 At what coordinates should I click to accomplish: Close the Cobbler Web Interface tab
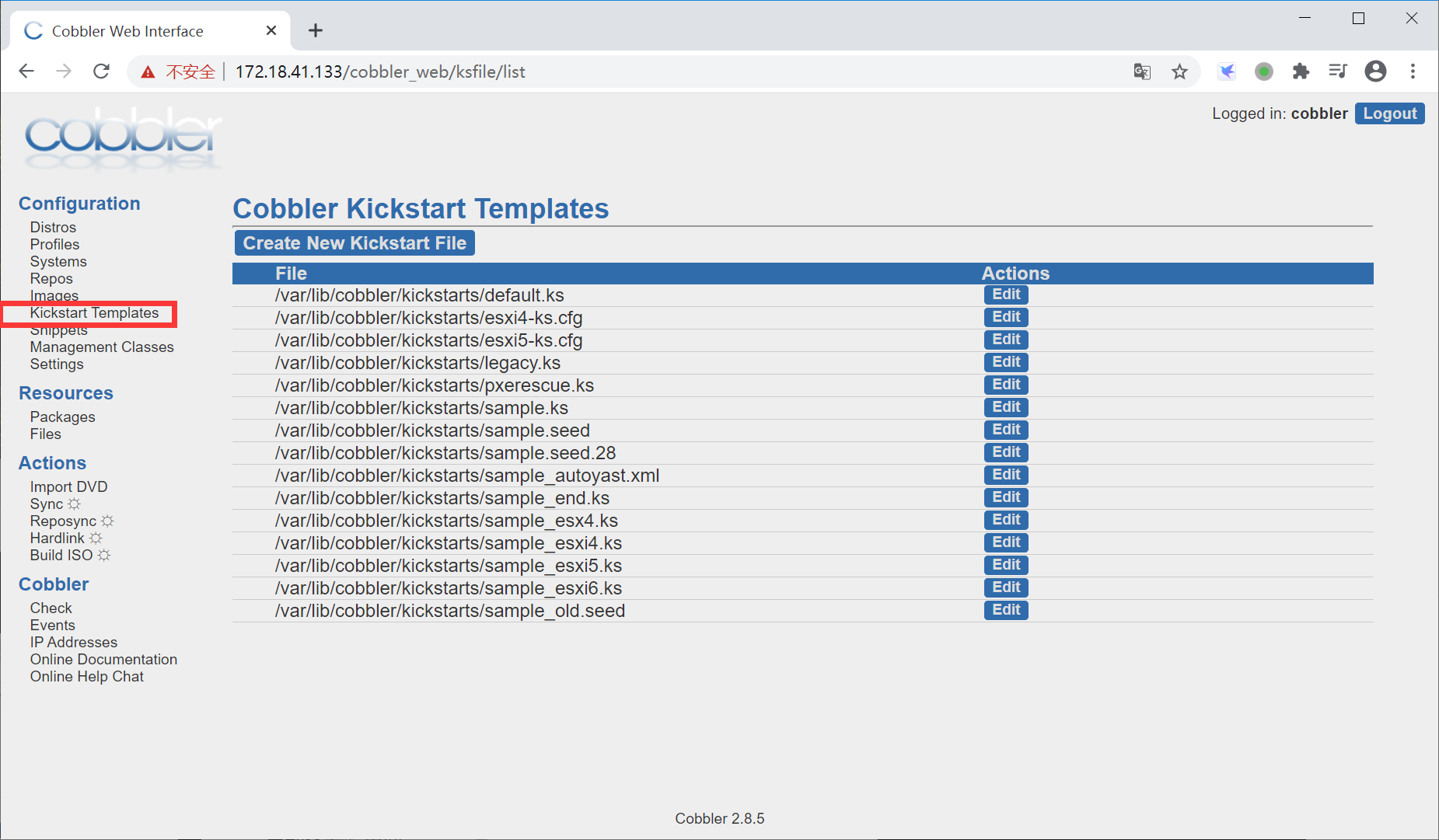tap(271, 30)
